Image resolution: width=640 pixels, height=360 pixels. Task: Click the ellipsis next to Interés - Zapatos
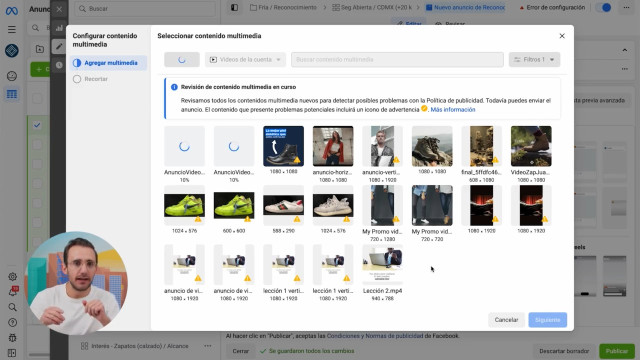[208, 346]
